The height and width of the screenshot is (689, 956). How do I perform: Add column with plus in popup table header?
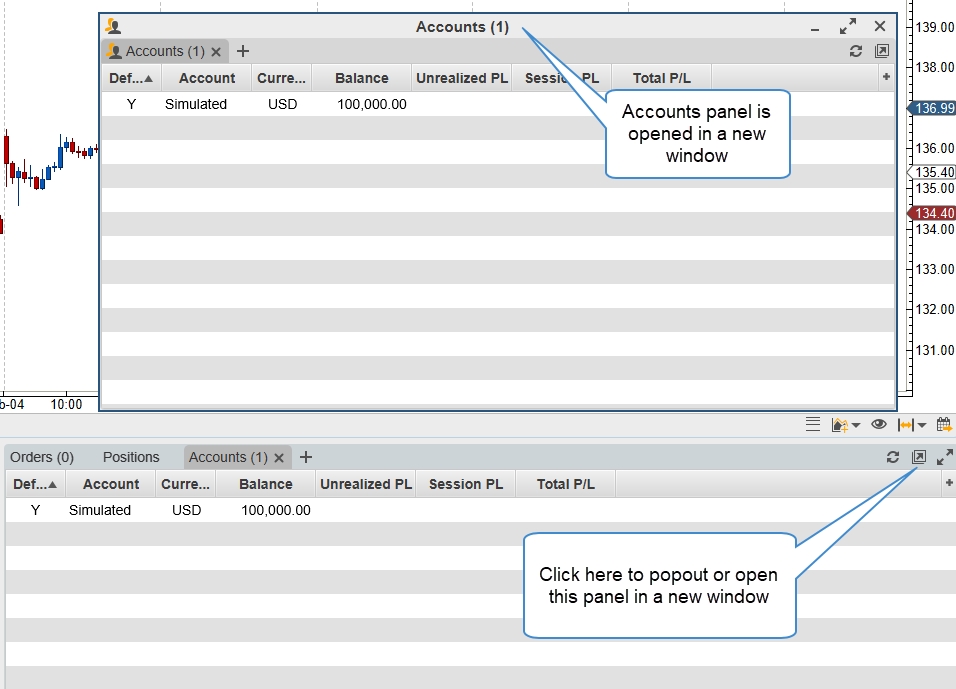(x=886, y=77)
